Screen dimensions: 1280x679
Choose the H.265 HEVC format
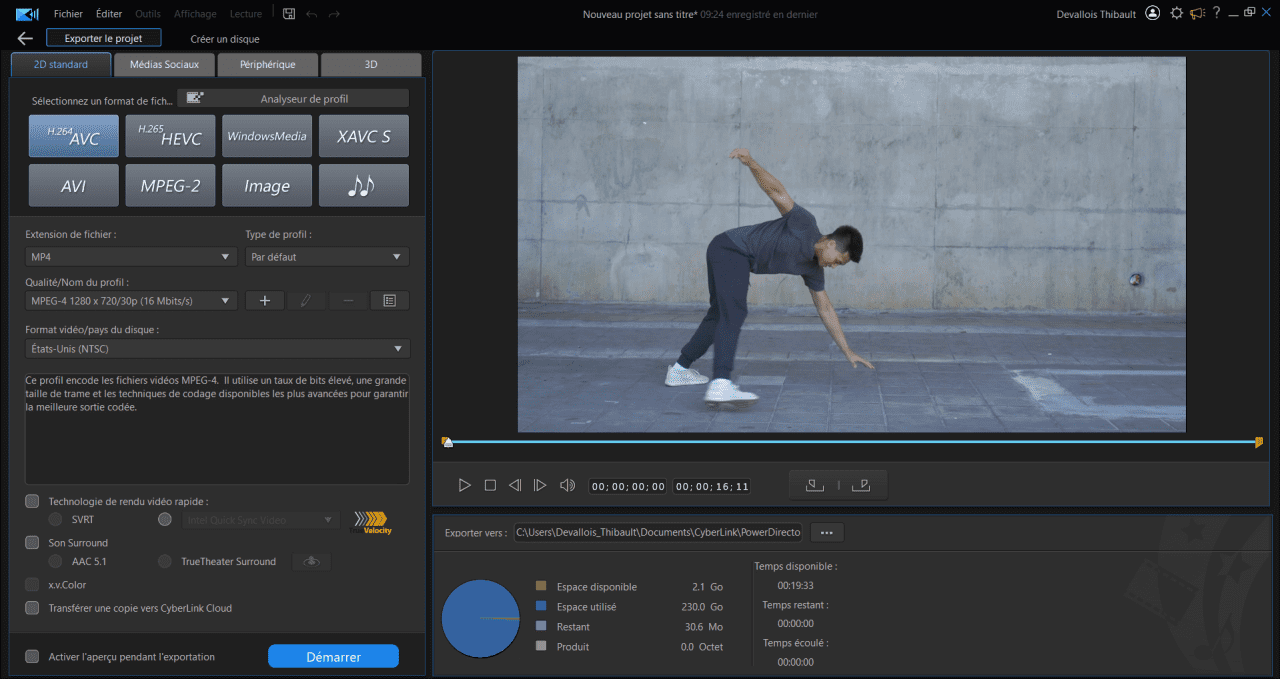tap(170, 135)
